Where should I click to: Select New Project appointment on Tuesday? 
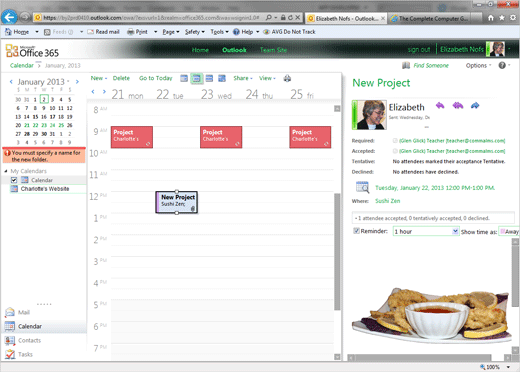coord(177,202)
